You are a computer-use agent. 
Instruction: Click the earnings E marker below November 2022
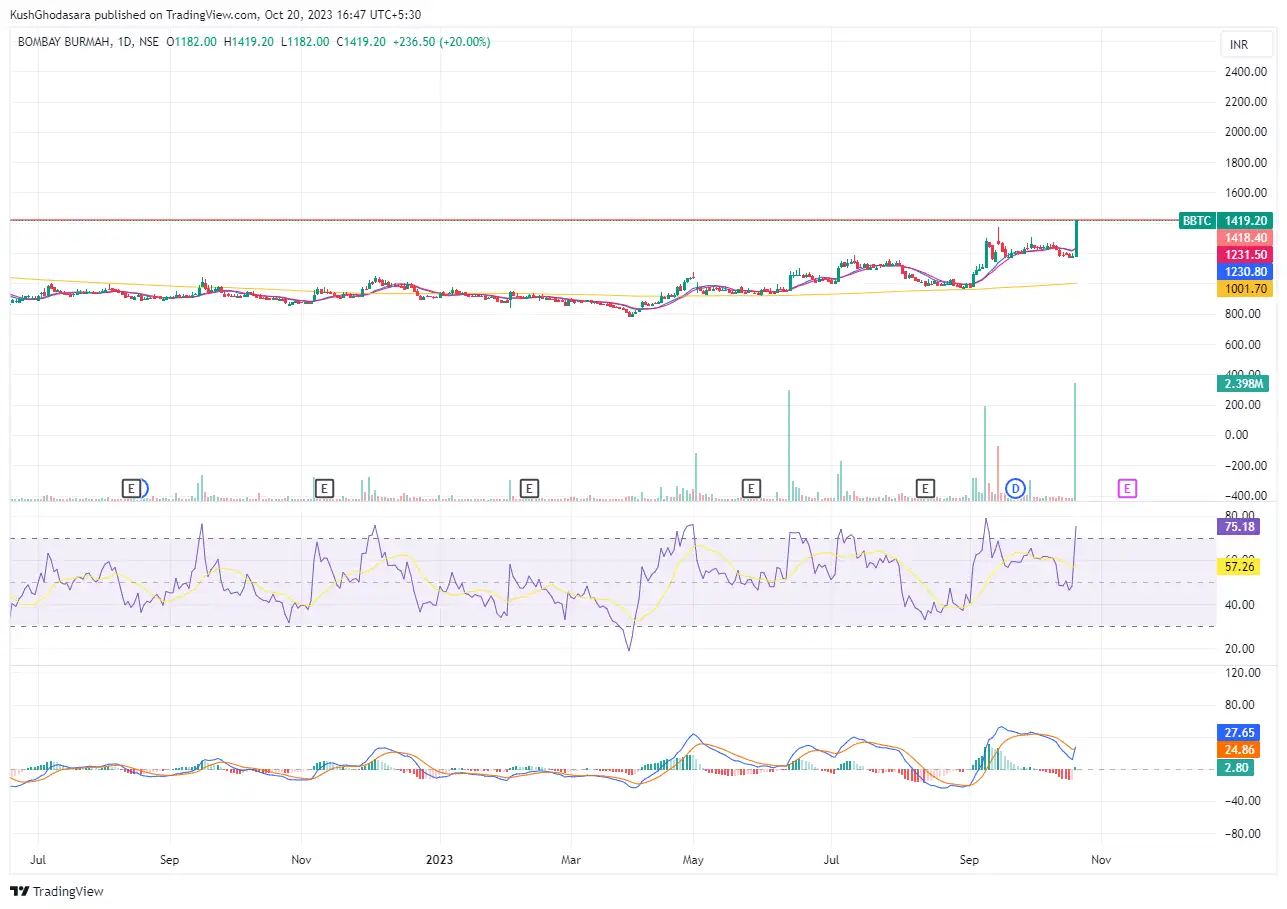(324, 488)
